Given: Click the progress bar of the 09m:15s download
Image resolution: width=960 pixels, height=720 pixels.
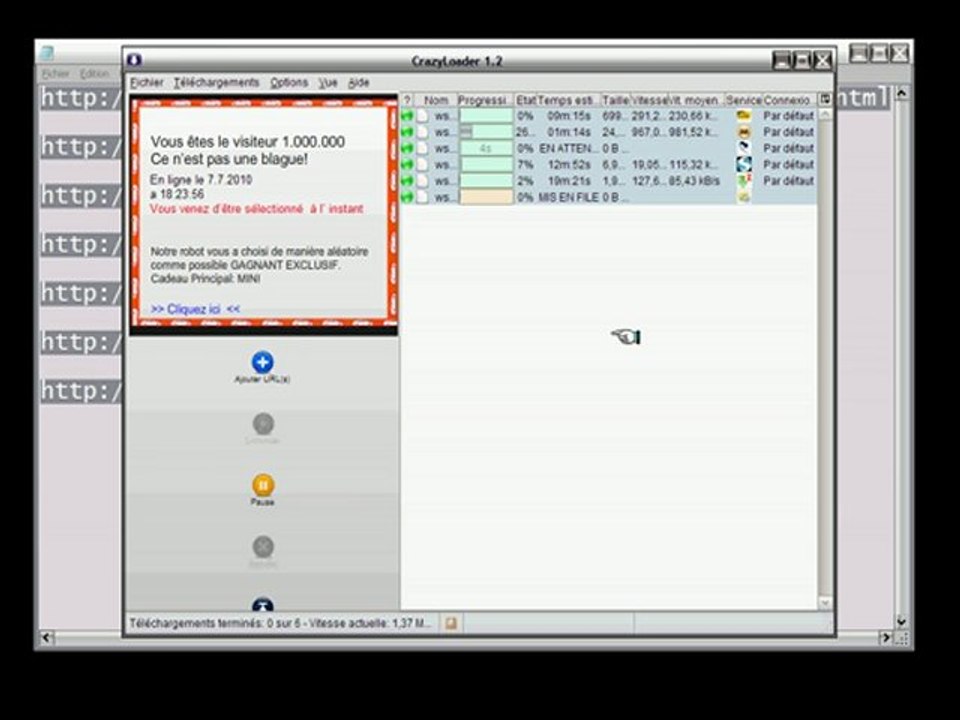Looking at the screenshot, I should click(x=486, y=116).
